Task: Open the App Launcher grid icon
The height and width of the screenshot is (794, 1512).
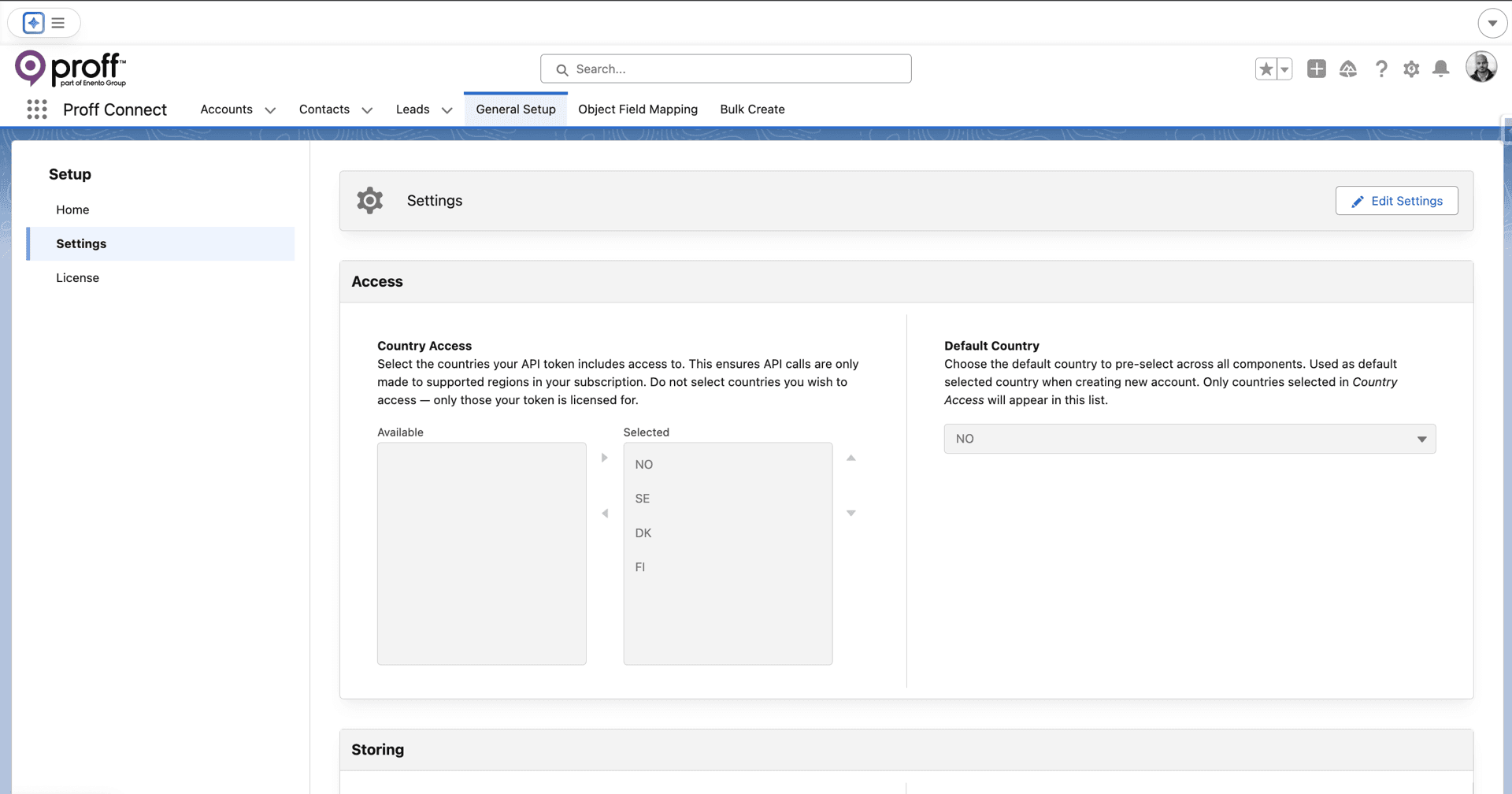Action: (37, 109)
